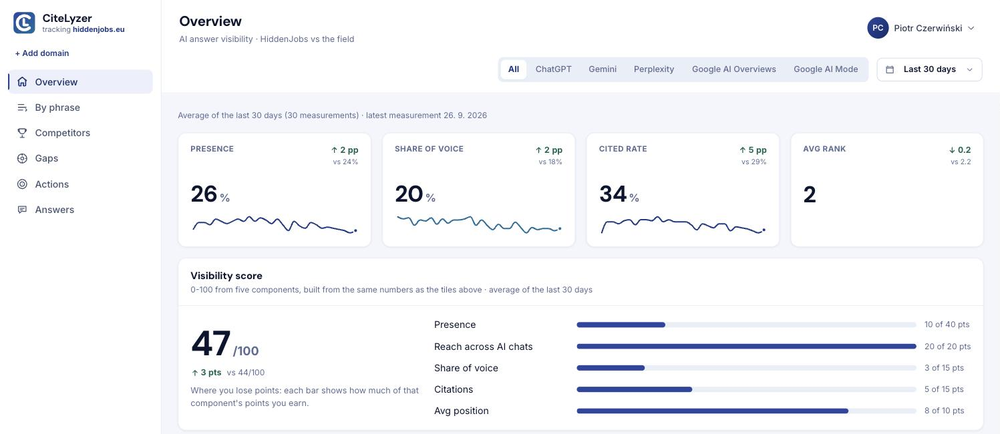Click the 'vs 44/100' comparison text
The image size is (1000, 434).
(246, 373)
